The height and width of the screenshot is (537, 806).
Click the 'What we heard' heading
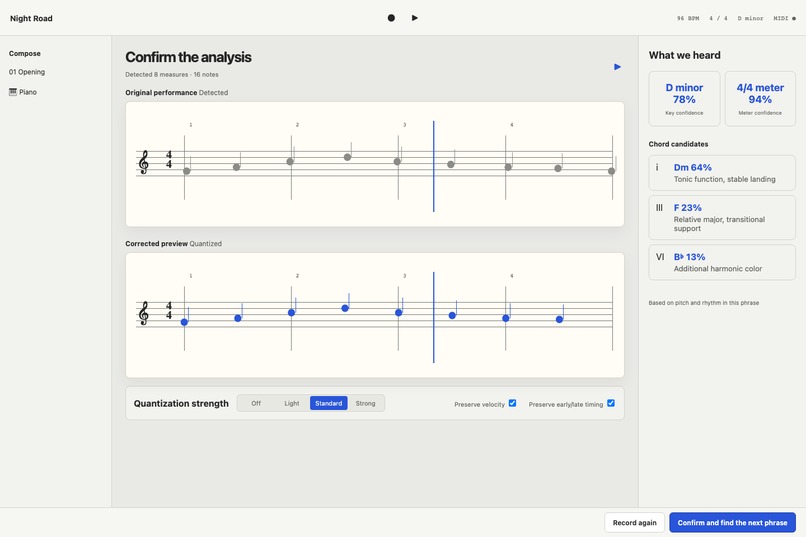tap(684, 55)
